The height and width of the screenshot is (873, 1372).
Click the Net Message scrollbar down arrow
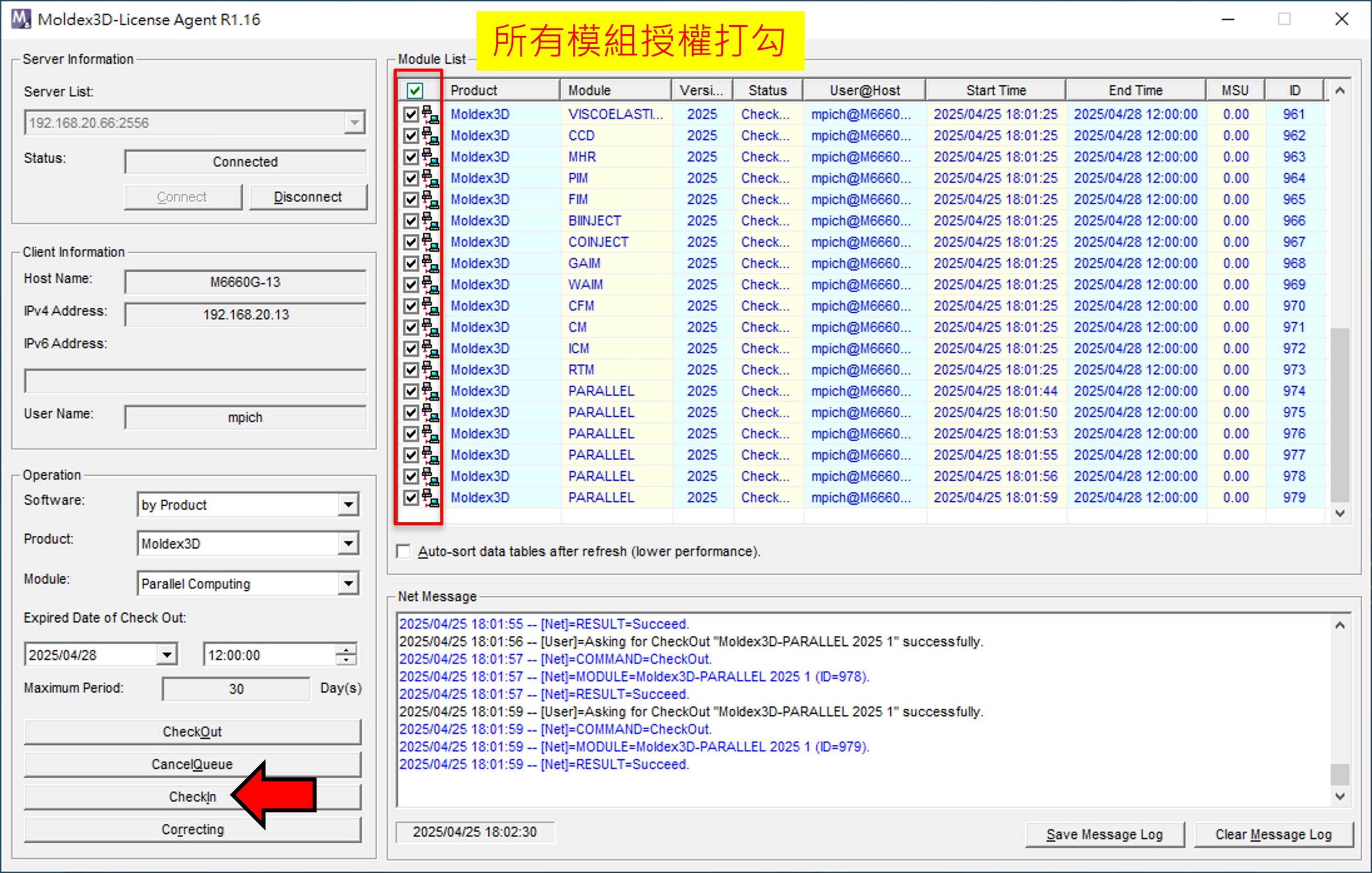click(x=1340, y=795)
